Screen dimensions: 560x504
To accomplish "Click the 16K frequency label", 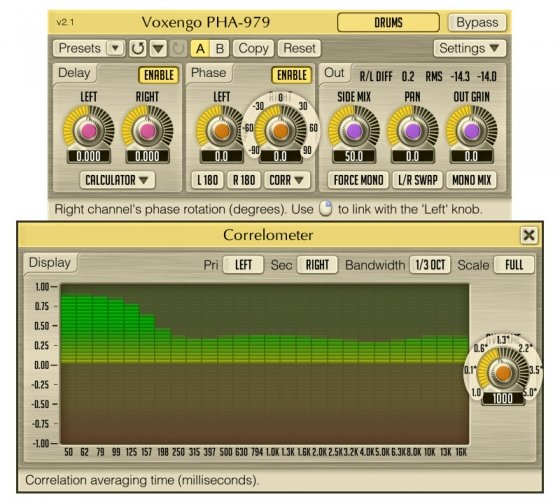I will 461,452.
